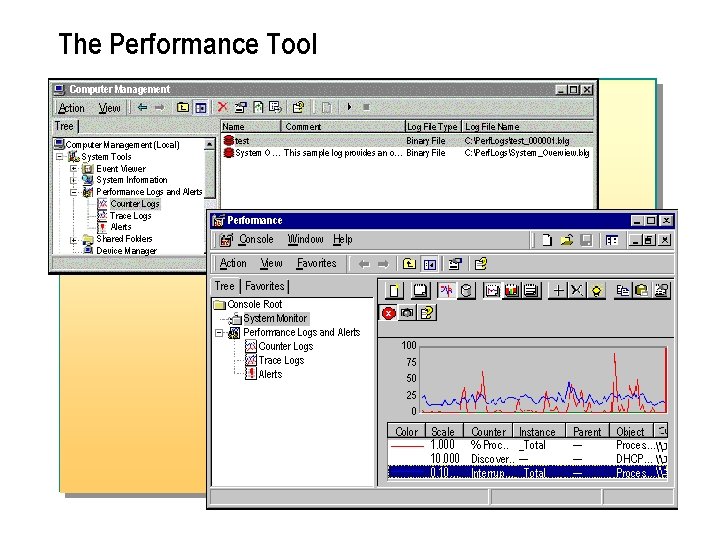This screenshot has width=720, height=540.
Task: Switch to View Histogram display
Action: 512,291
